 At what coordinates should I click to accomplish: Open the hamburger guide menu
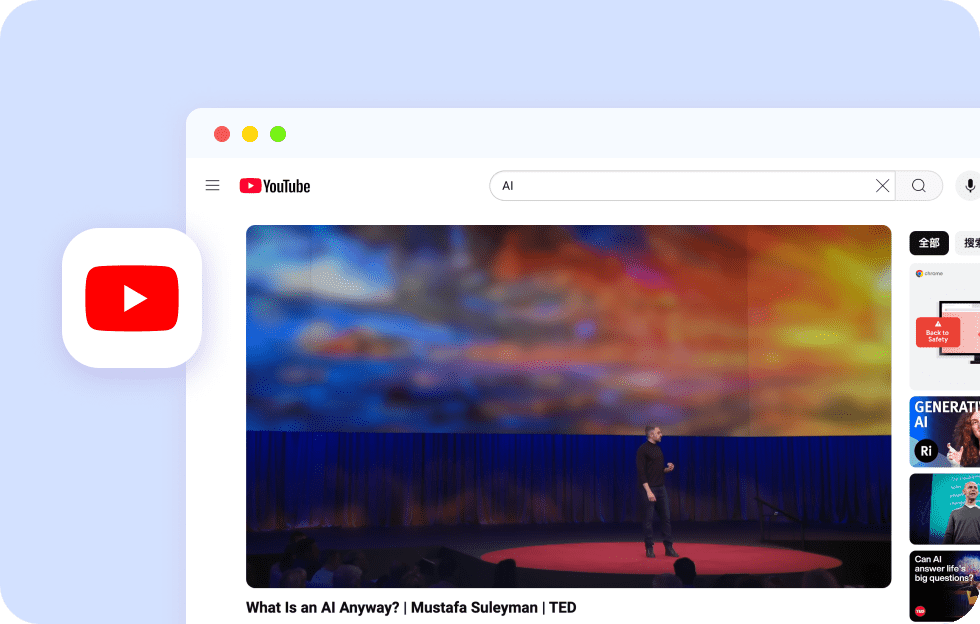[212, 185]
